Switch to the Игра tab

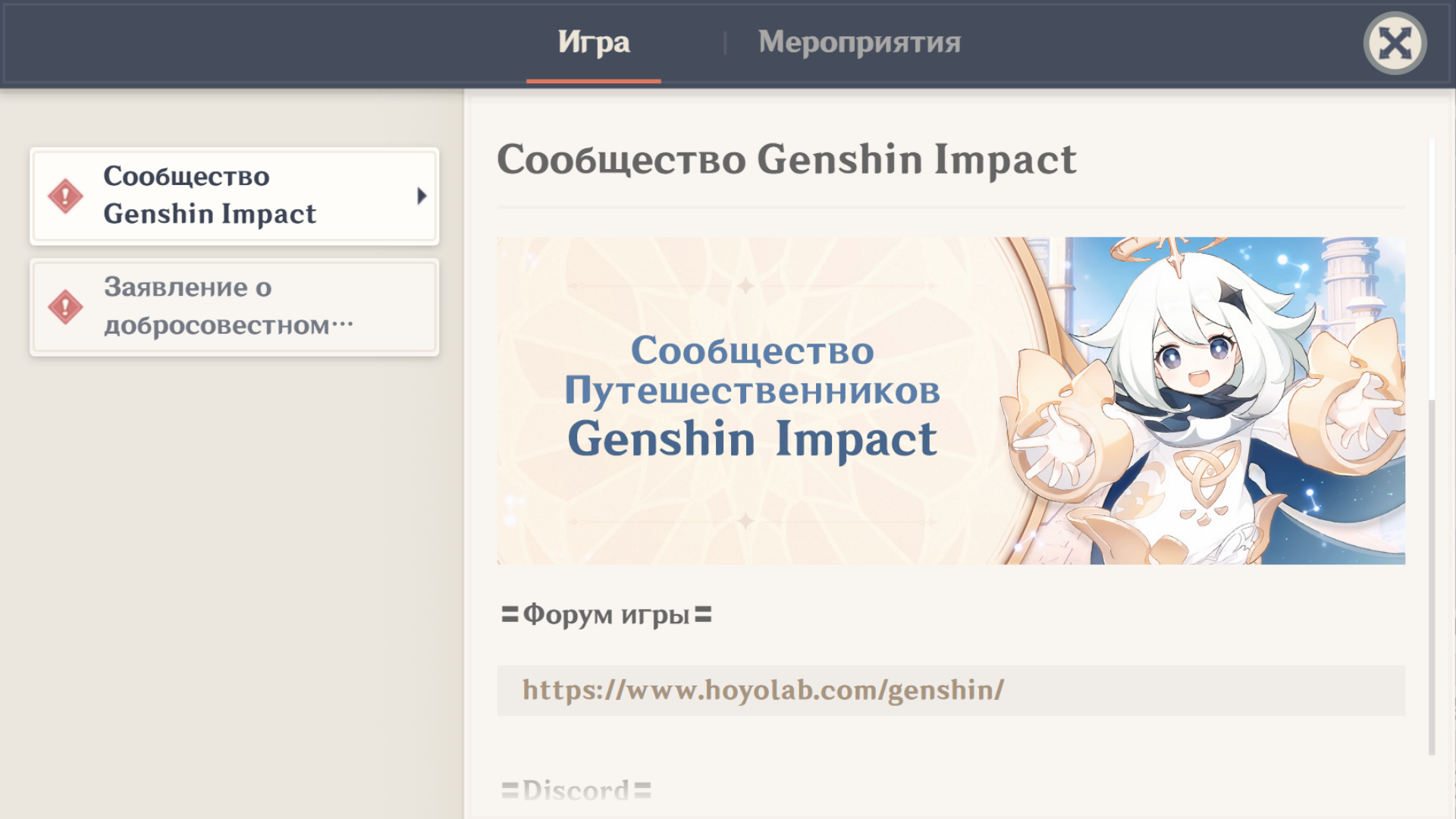click(594, 42)
